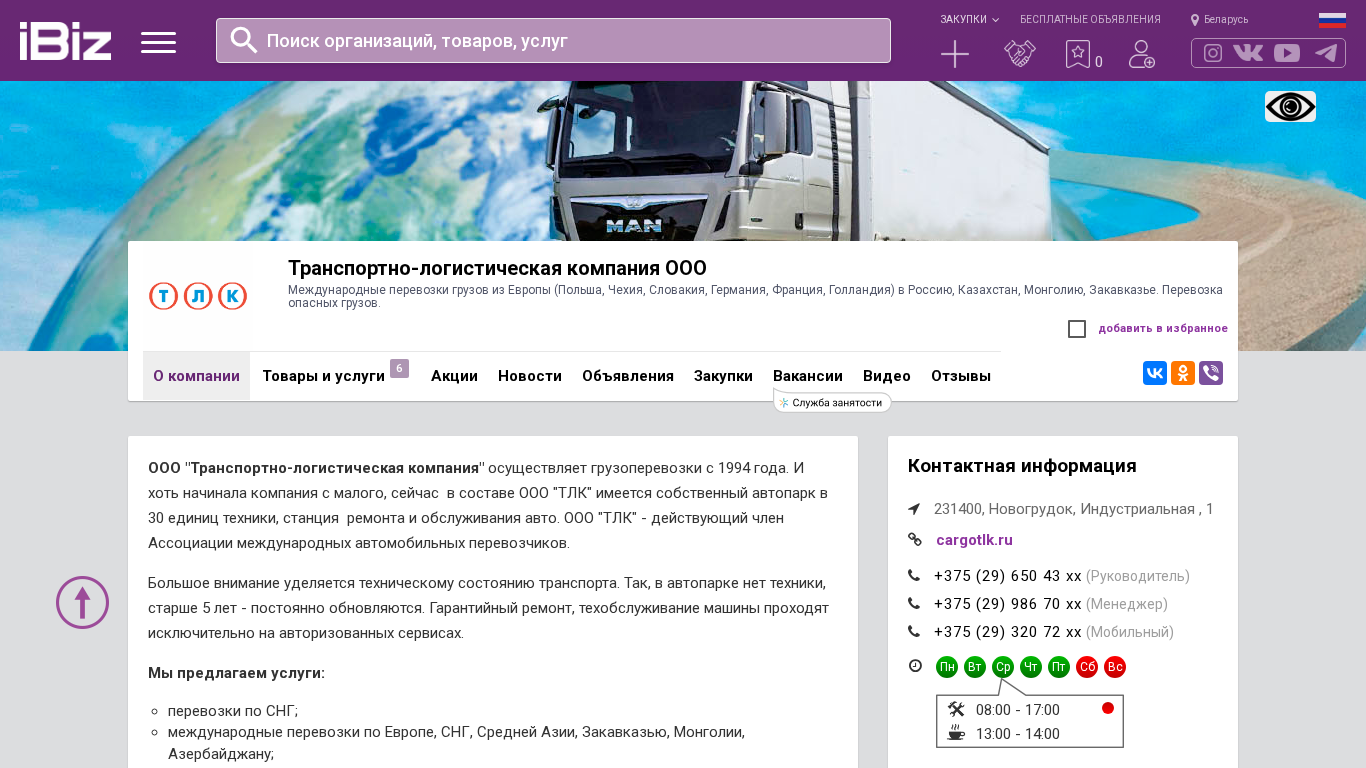The height and width of the screenshot is (768, 1366).
Task: Click break time '13:00 - 14:00'
Action: coord(1018,734)
